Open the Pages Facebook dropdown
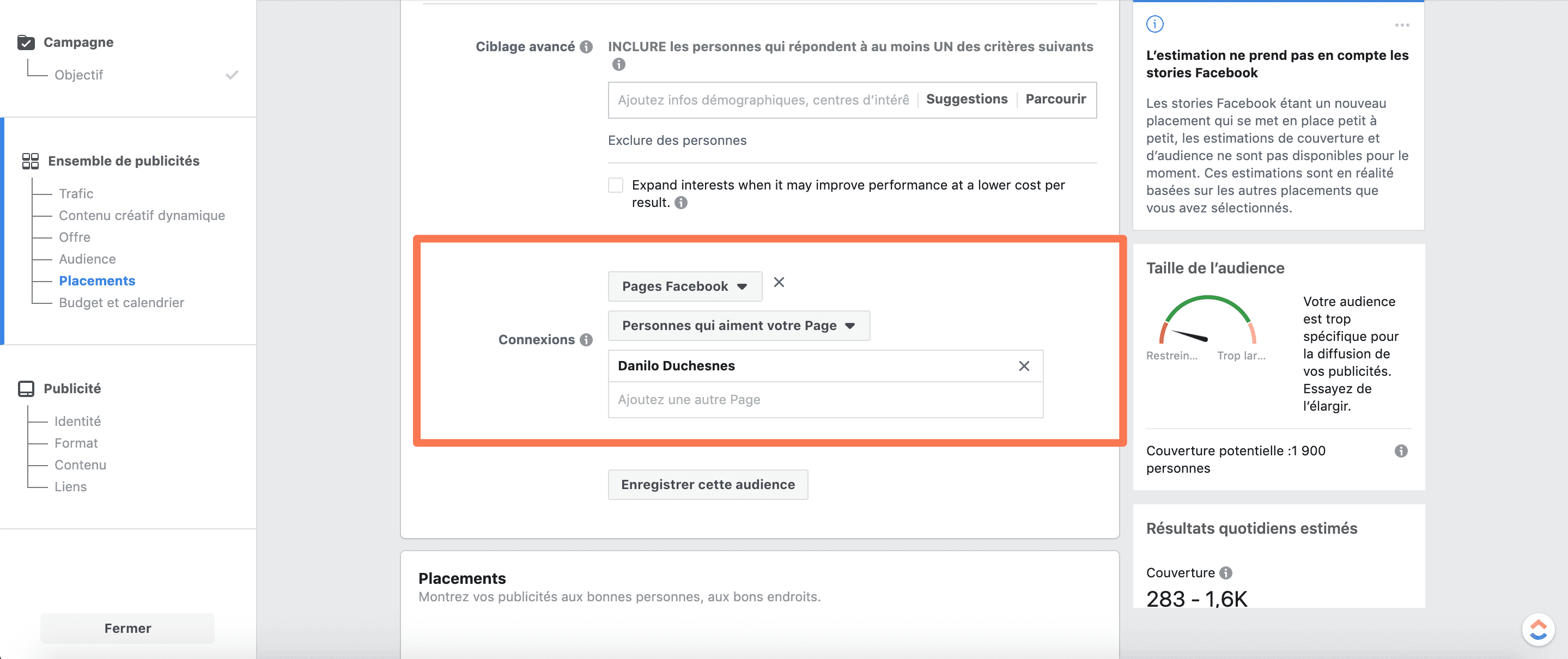 tap(685, 286)
